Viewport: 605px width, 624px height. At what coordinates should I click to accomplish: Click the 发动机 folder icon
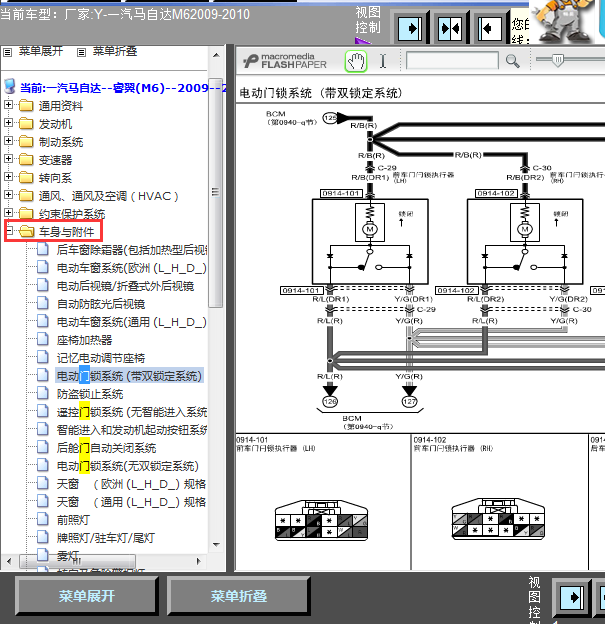26,123
